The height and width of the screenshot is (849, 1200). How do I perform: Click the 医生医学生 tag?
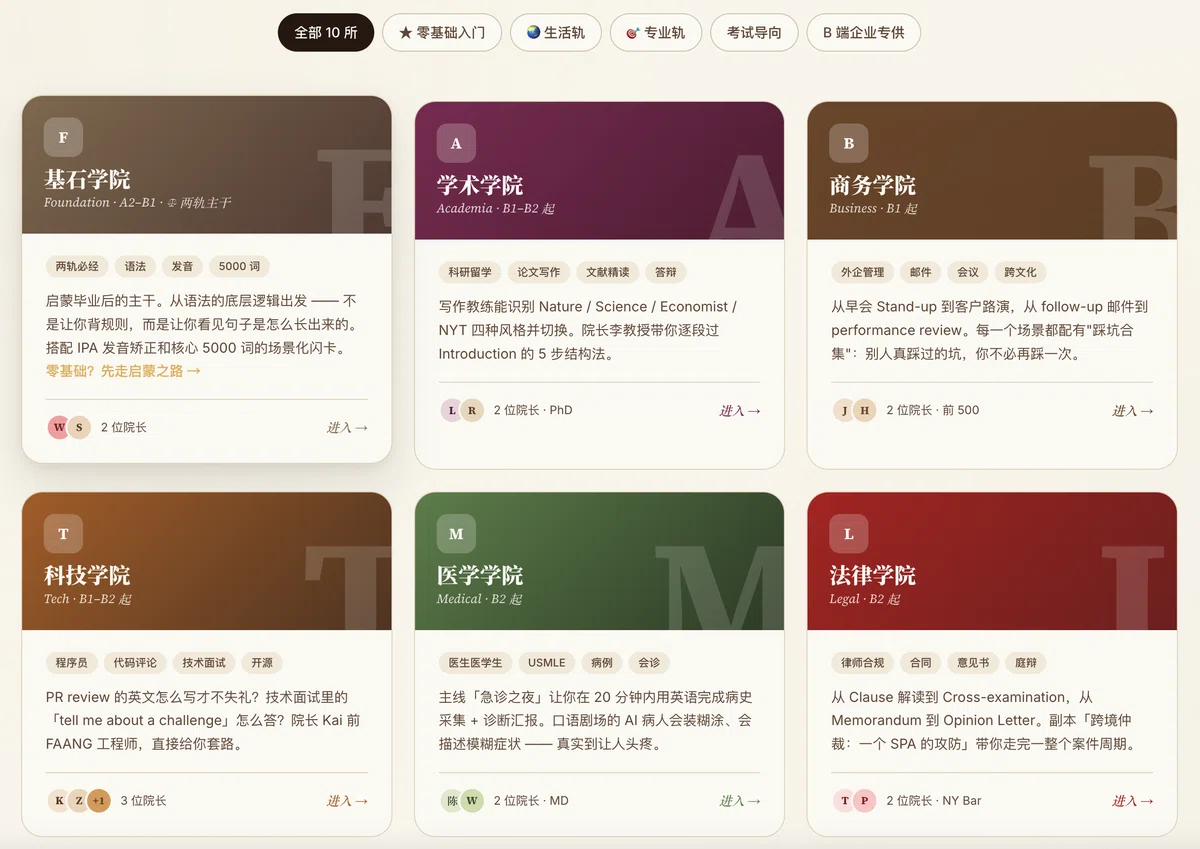tap(476, 662)
